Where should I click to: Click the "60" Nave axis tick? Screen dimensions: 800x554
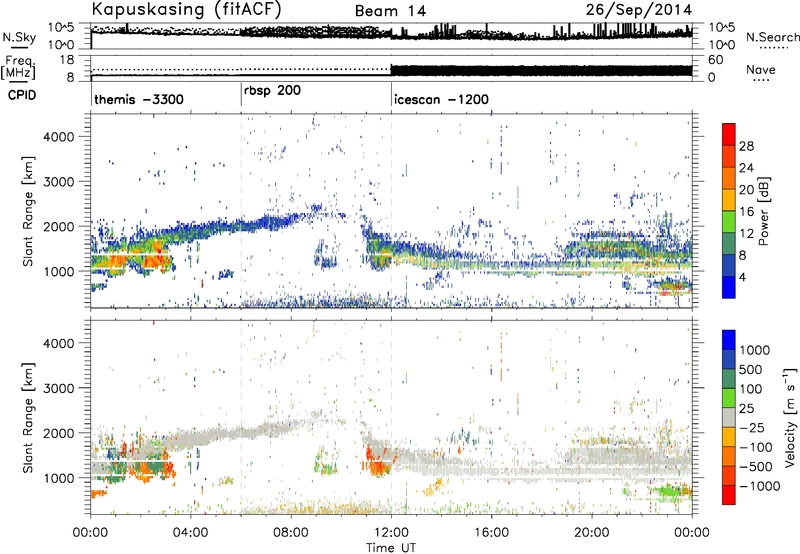point(716,60)
